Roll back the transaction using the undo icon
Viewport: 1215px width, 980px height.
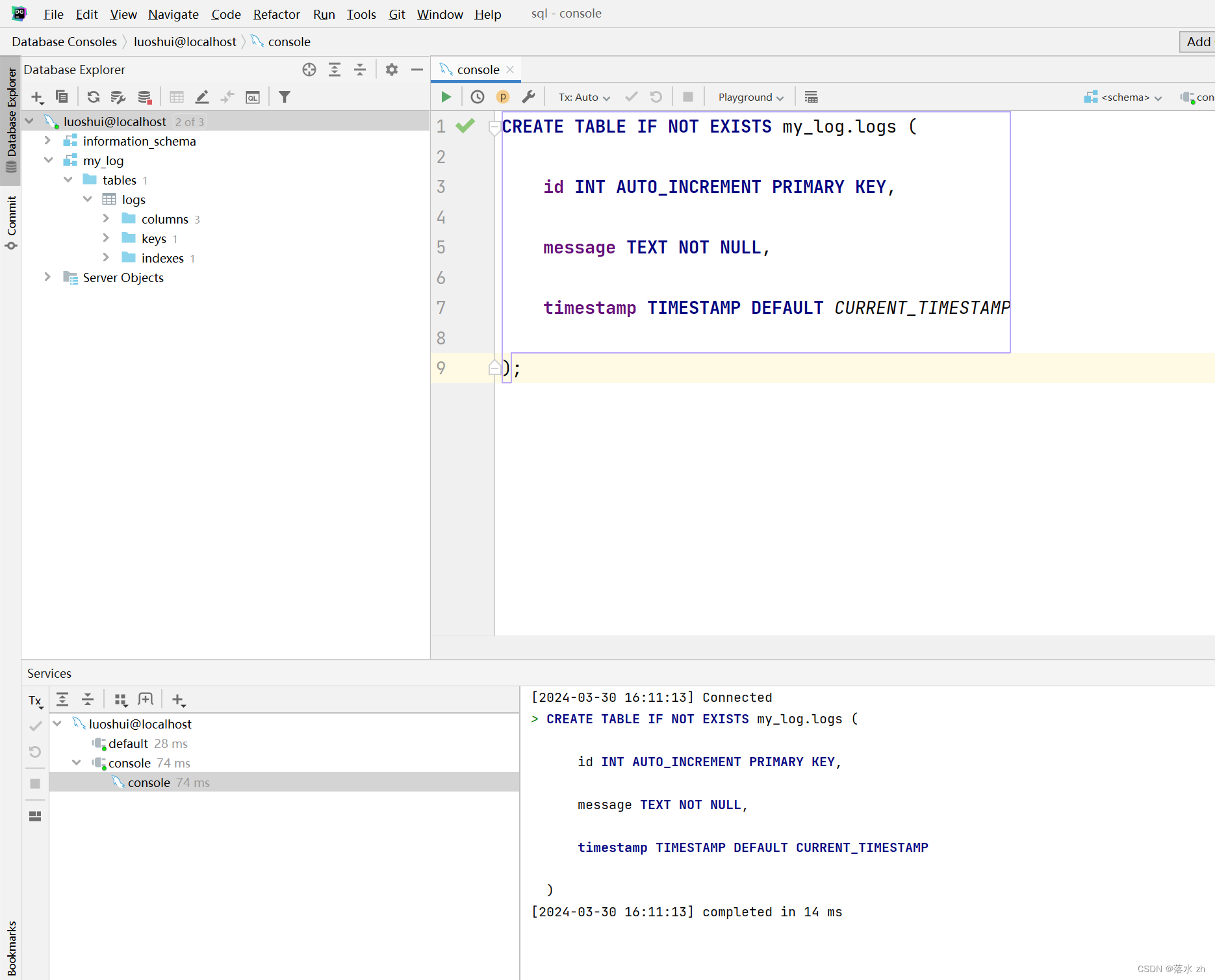pyautogui.click(x=656, y=96)
